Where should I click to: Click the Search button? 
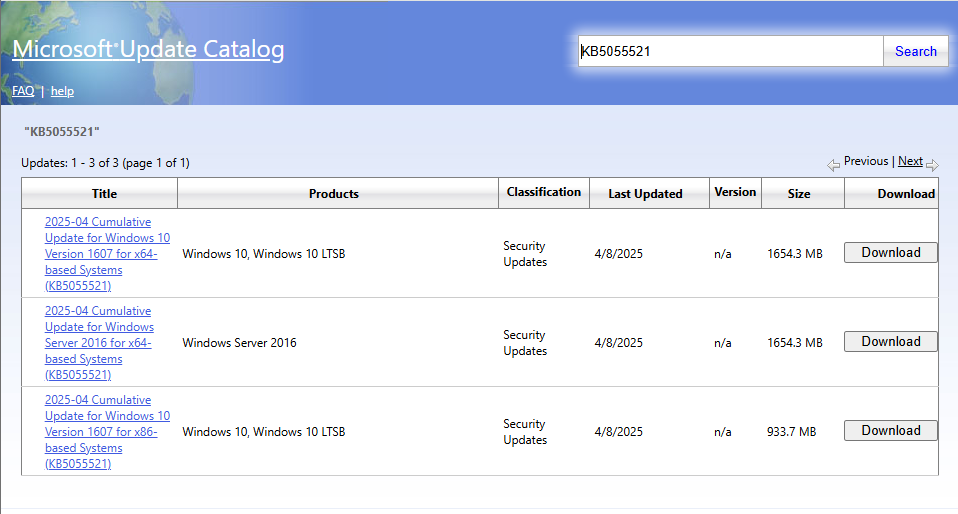916,51
